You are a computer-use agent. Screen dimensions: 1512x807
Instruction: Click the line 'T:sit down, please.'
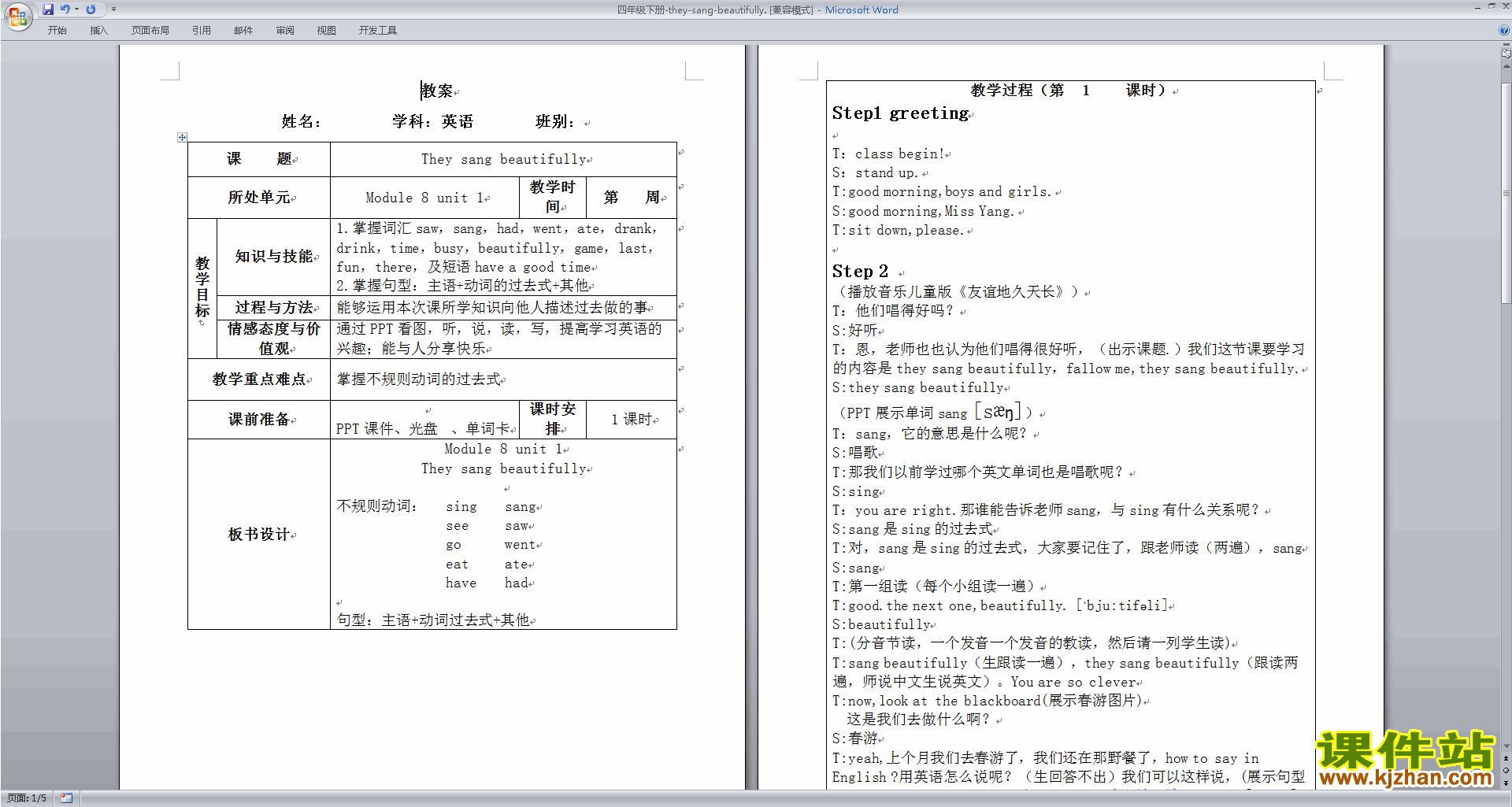pos(898,231)
